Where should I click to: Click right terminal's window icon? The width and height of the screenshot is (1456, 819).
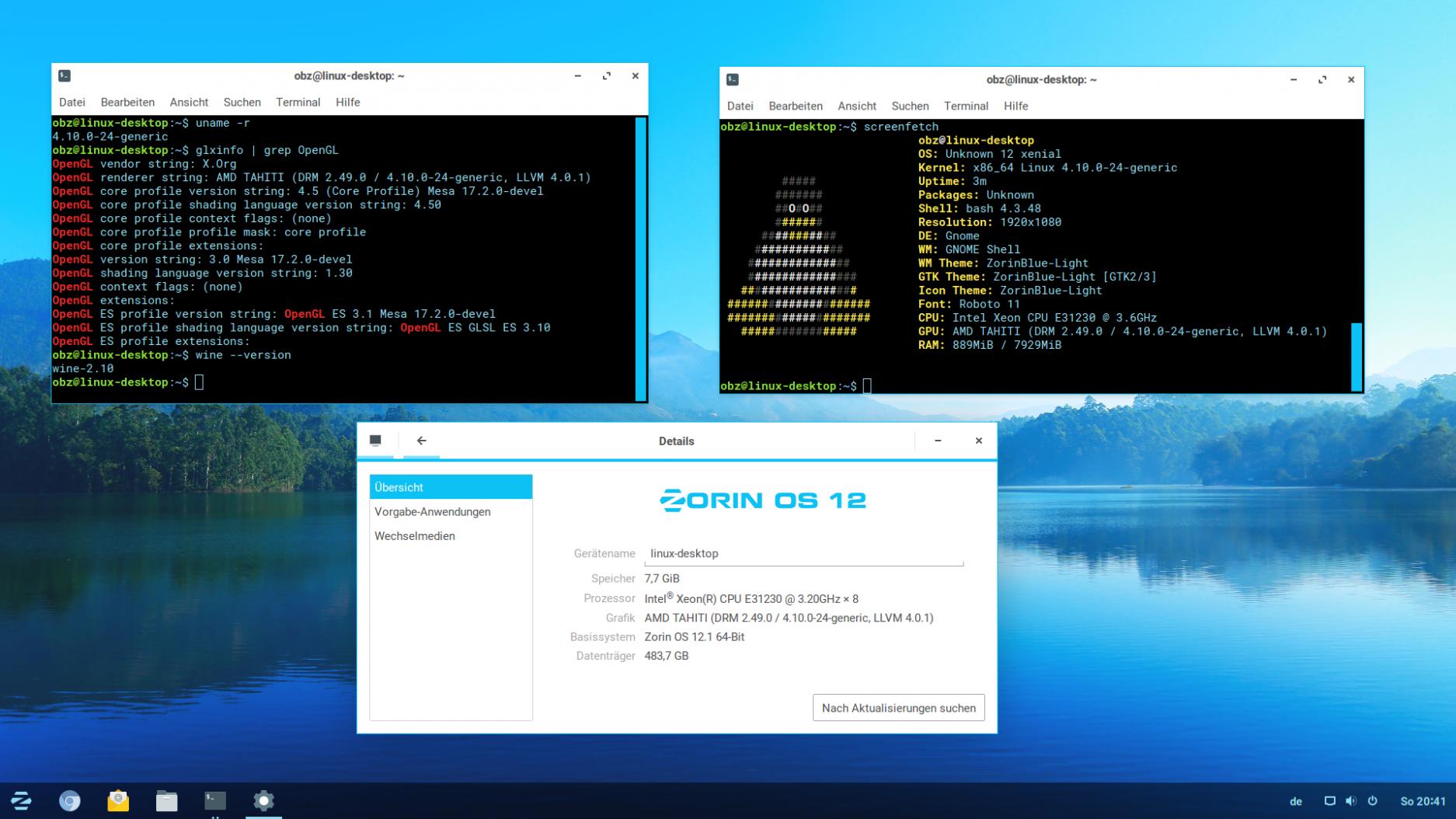click(x=733, y=79)
